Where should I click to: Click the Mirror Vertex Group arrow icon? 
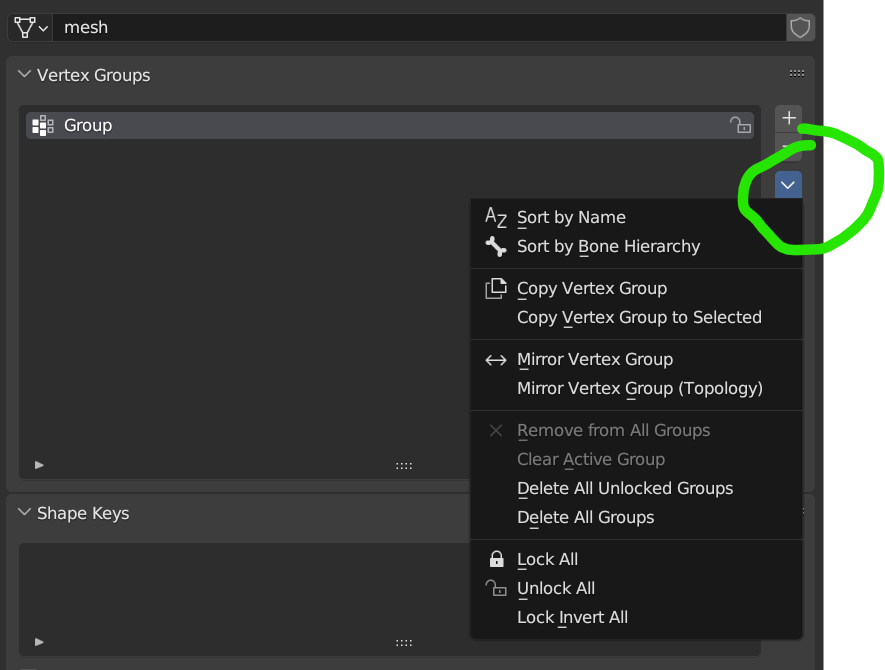point(496,360)
